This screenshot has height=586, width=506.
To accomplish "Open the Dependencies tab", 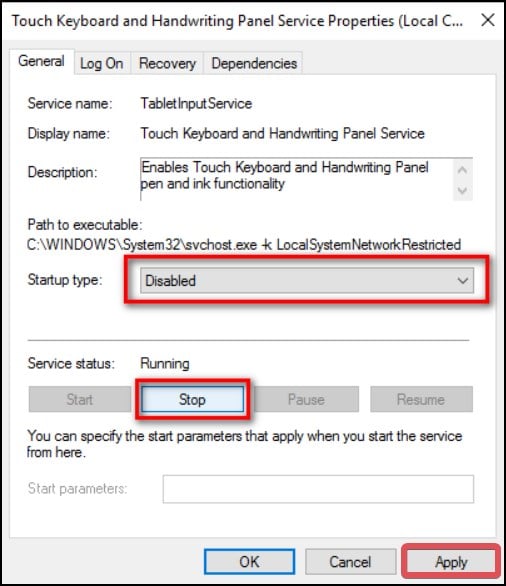I will point(254,64).
